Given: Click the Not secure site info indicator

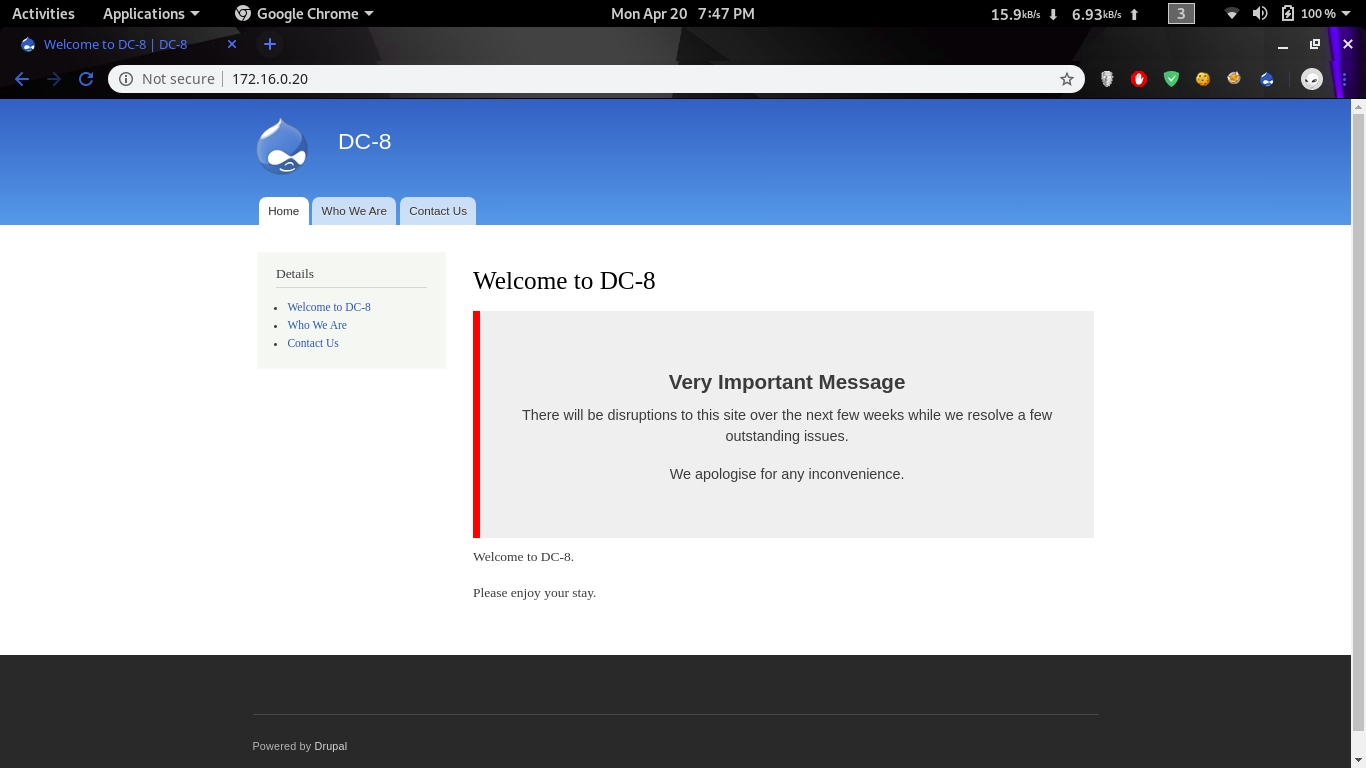Looking at the screenshot, I should [x=167, y=79].
